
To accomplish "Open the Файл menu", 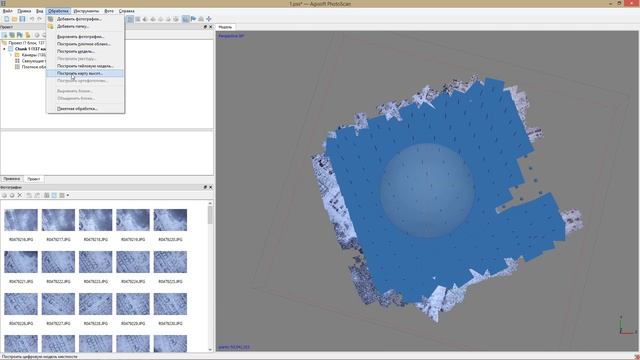I will pos(7,11).
